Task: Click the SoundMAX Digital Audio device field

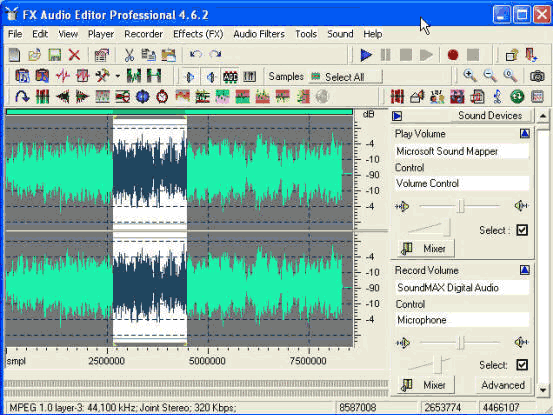Action: point(461,288)
